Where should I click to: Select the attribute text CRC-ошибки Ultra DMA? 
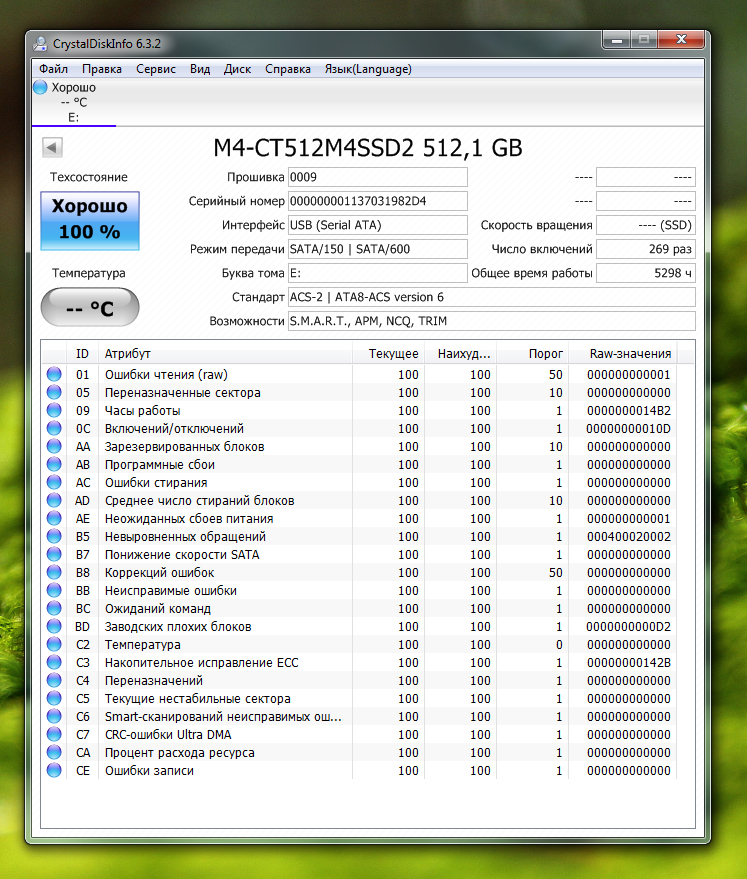click(168, 734)
